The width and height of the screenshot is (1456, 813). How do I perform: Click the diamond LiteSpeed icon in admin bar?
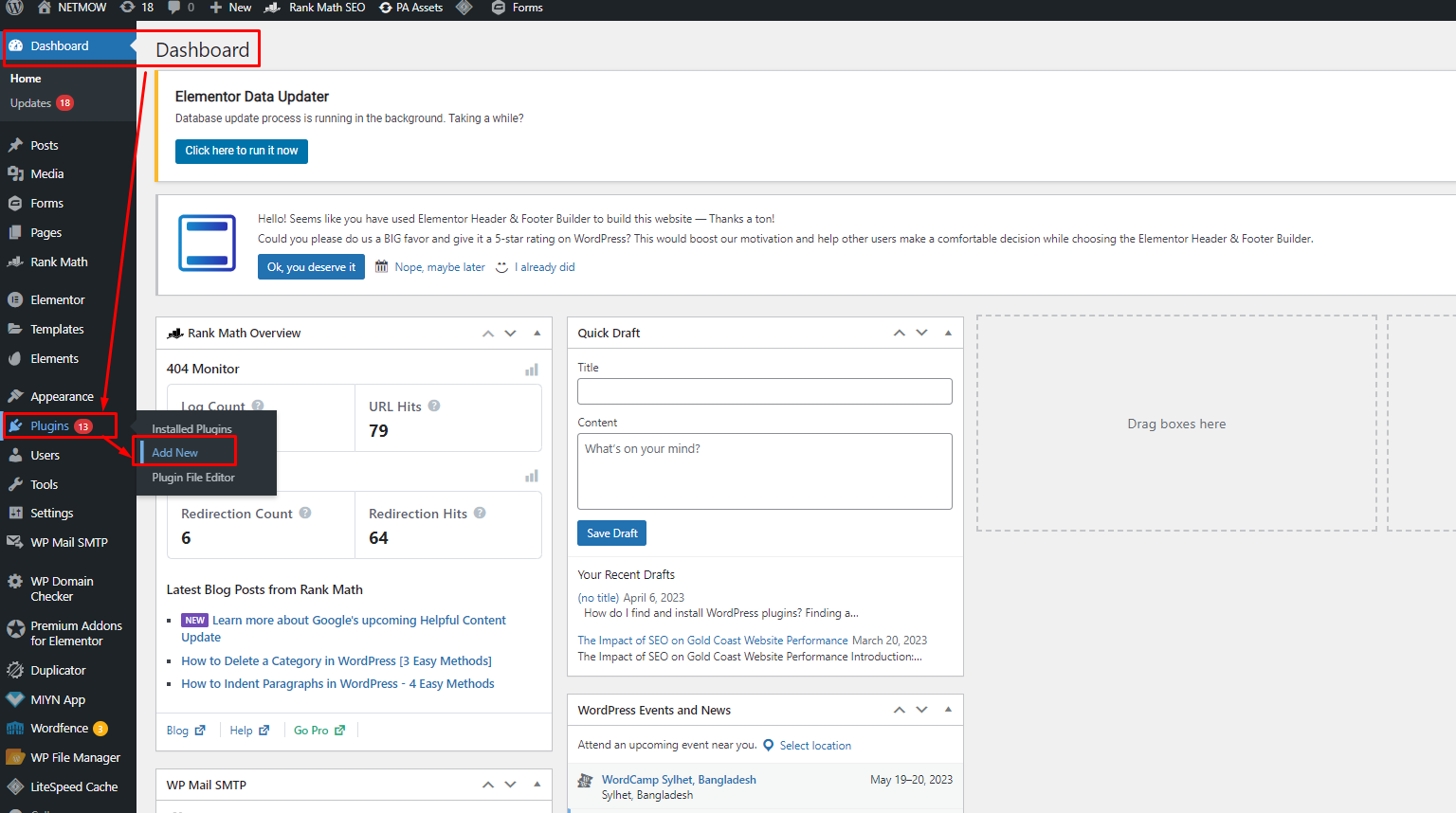[x=464, y=8]
